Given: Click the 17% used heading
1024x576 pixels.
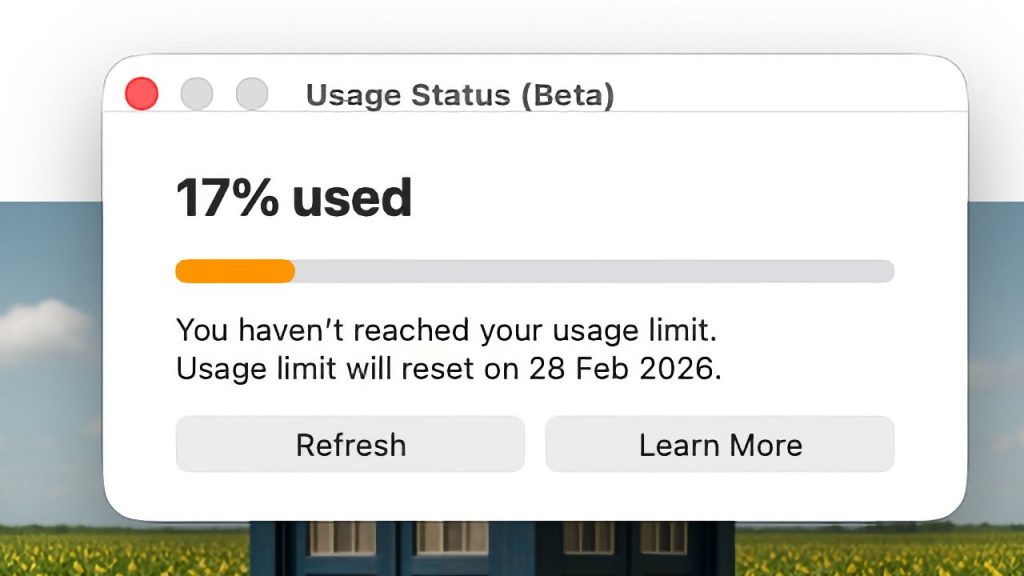Looking at the screenshot, I should 293,196.
